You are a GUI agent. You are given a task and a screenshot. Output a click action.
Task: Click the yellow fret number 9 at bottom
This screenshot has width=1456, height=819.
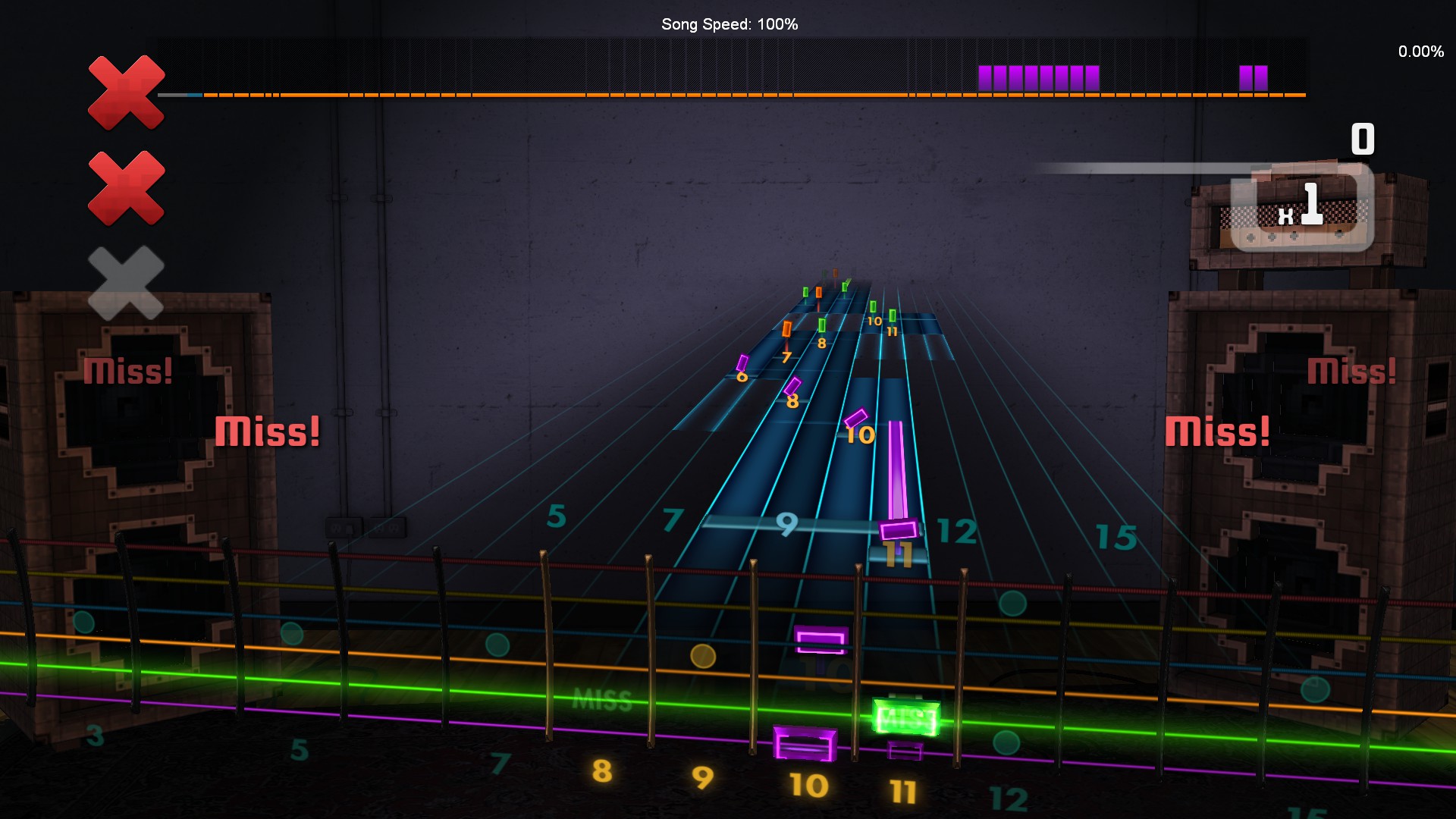(x=703, y=777)
